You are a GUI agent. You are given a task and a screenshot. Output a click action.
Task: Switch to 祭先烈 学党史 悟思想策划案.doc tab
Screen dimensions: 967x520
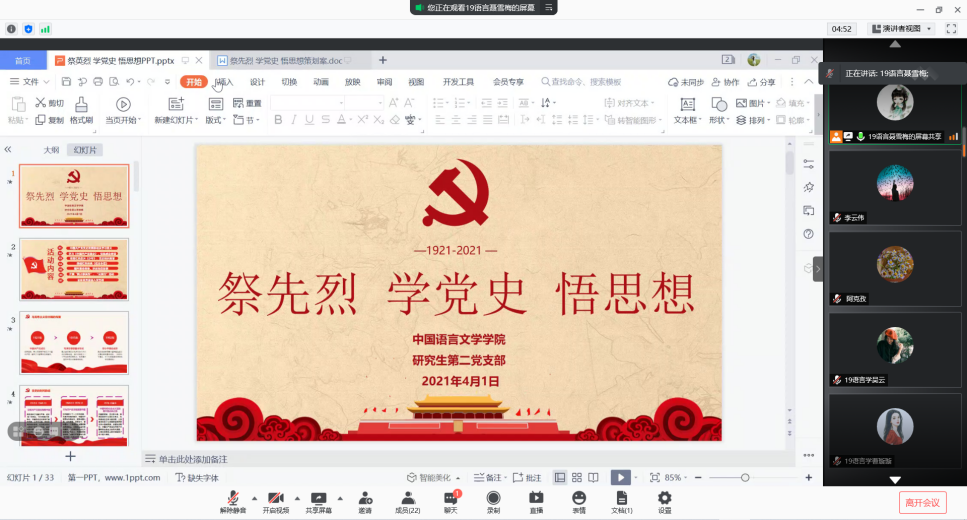tap(286, 60)
